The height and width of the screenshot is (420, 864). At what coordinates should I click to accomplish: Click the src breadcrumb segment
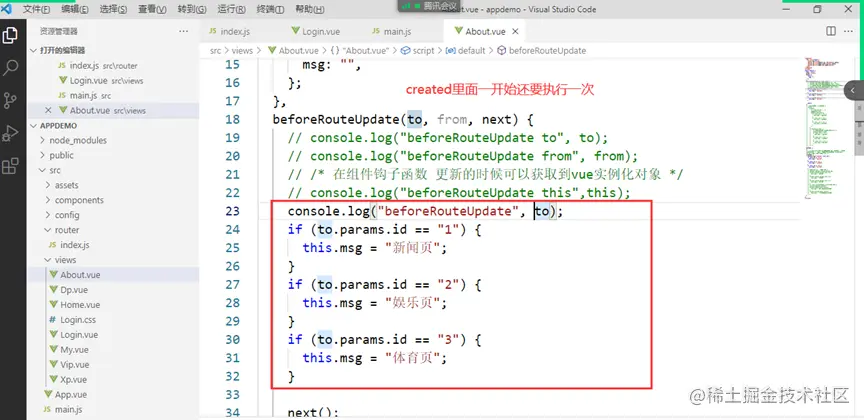215,50
